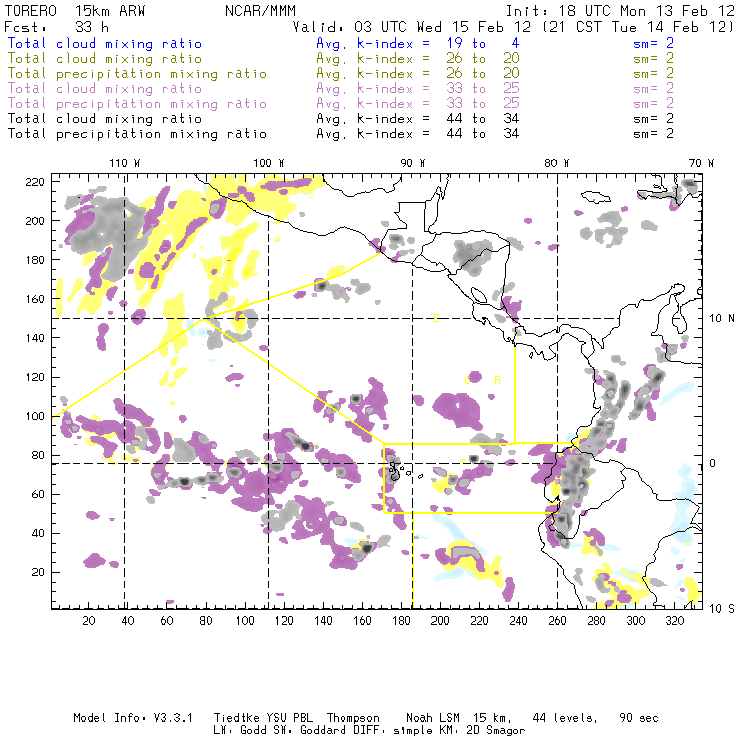740x740 pixels.
Task: Click the 'YSU PBL' footer text
Action: 290,718
